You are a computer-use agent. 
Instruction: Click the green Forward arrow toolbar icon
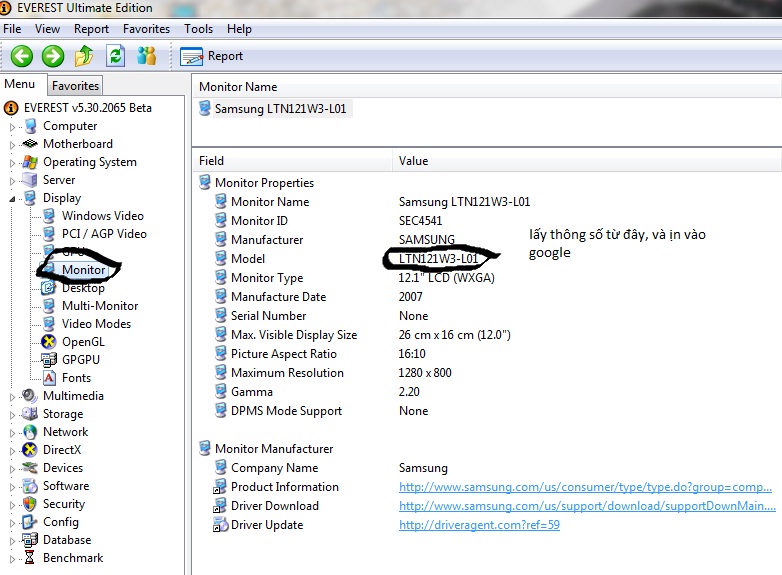[x=53, y=56]
